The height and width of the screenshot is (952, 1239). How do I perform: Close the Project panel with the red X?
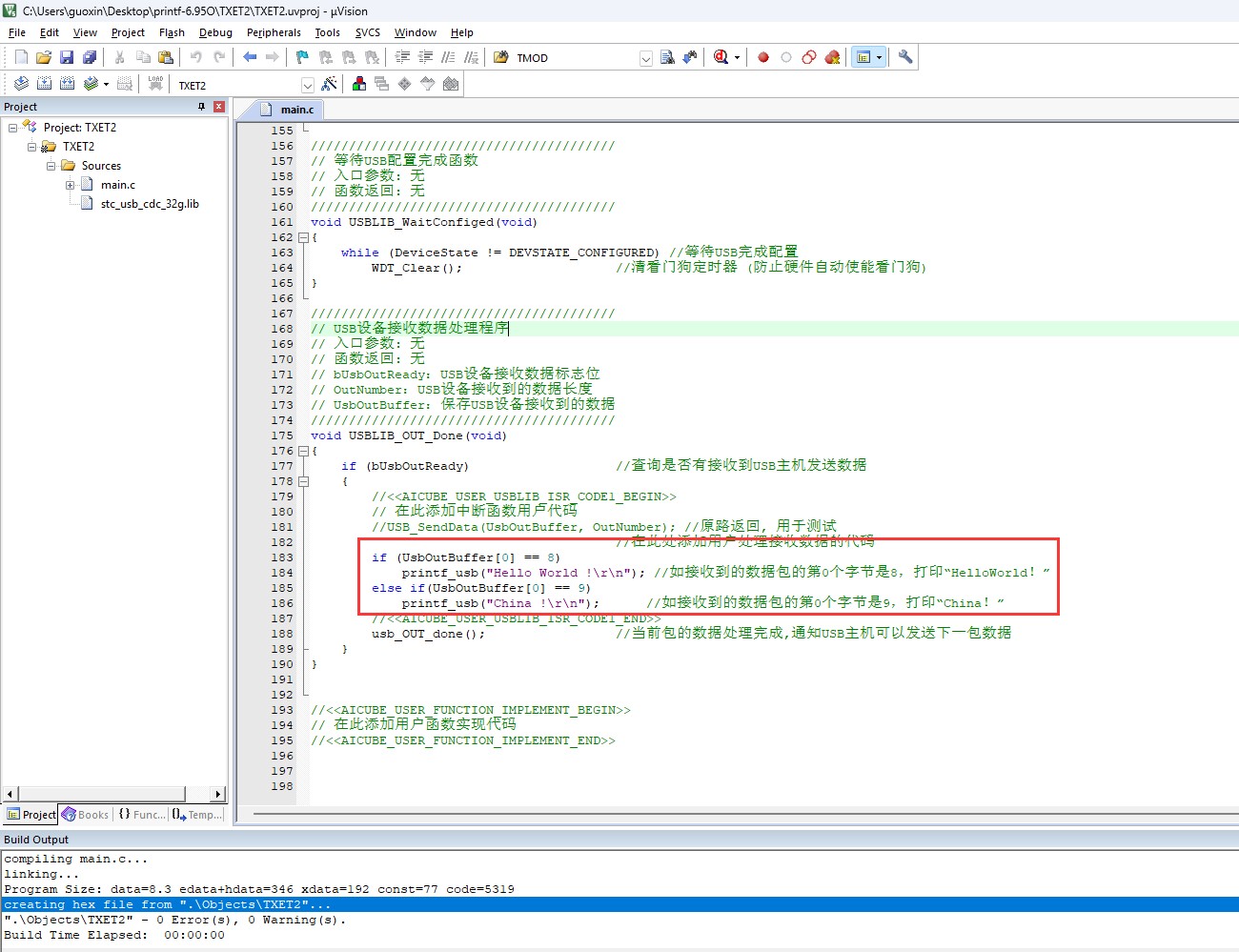click(x=219, y=107)
